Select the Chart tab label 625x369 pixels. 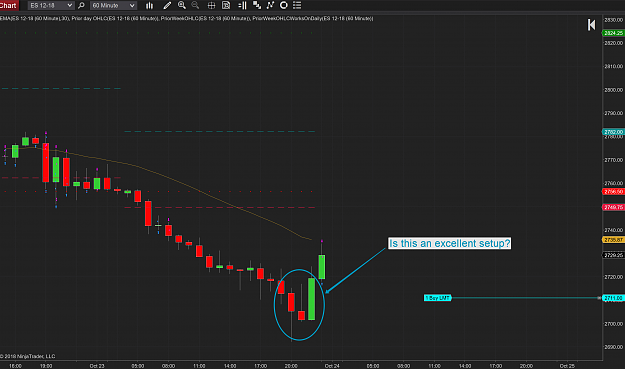(x=9, y=5)
